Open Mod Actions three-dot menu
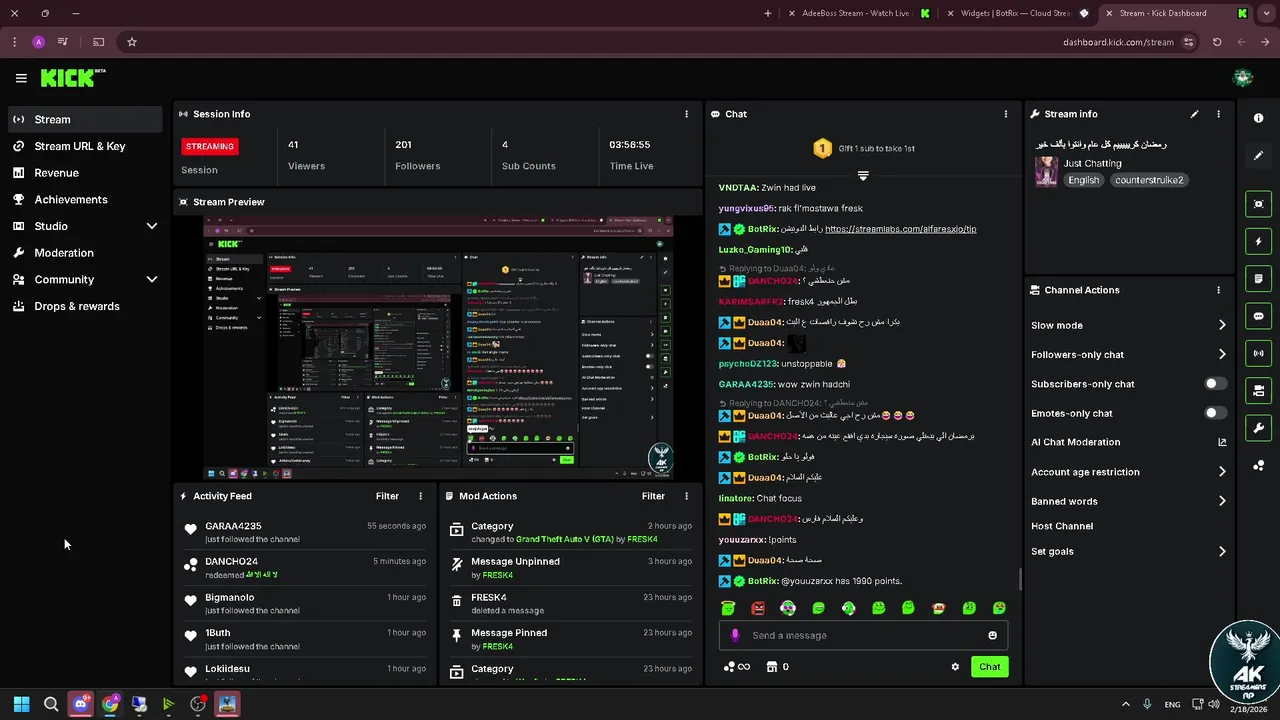The width and height of the screenshot is (1280, 720). pos(686,496)
